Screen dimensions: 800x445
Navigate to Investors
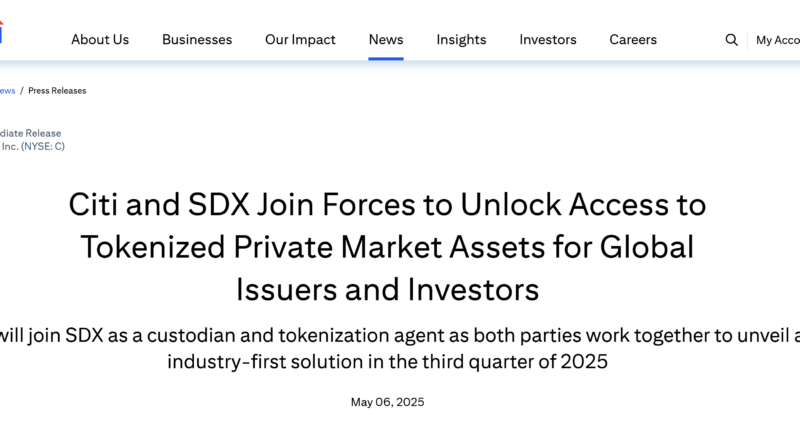[x=548, y=40]
